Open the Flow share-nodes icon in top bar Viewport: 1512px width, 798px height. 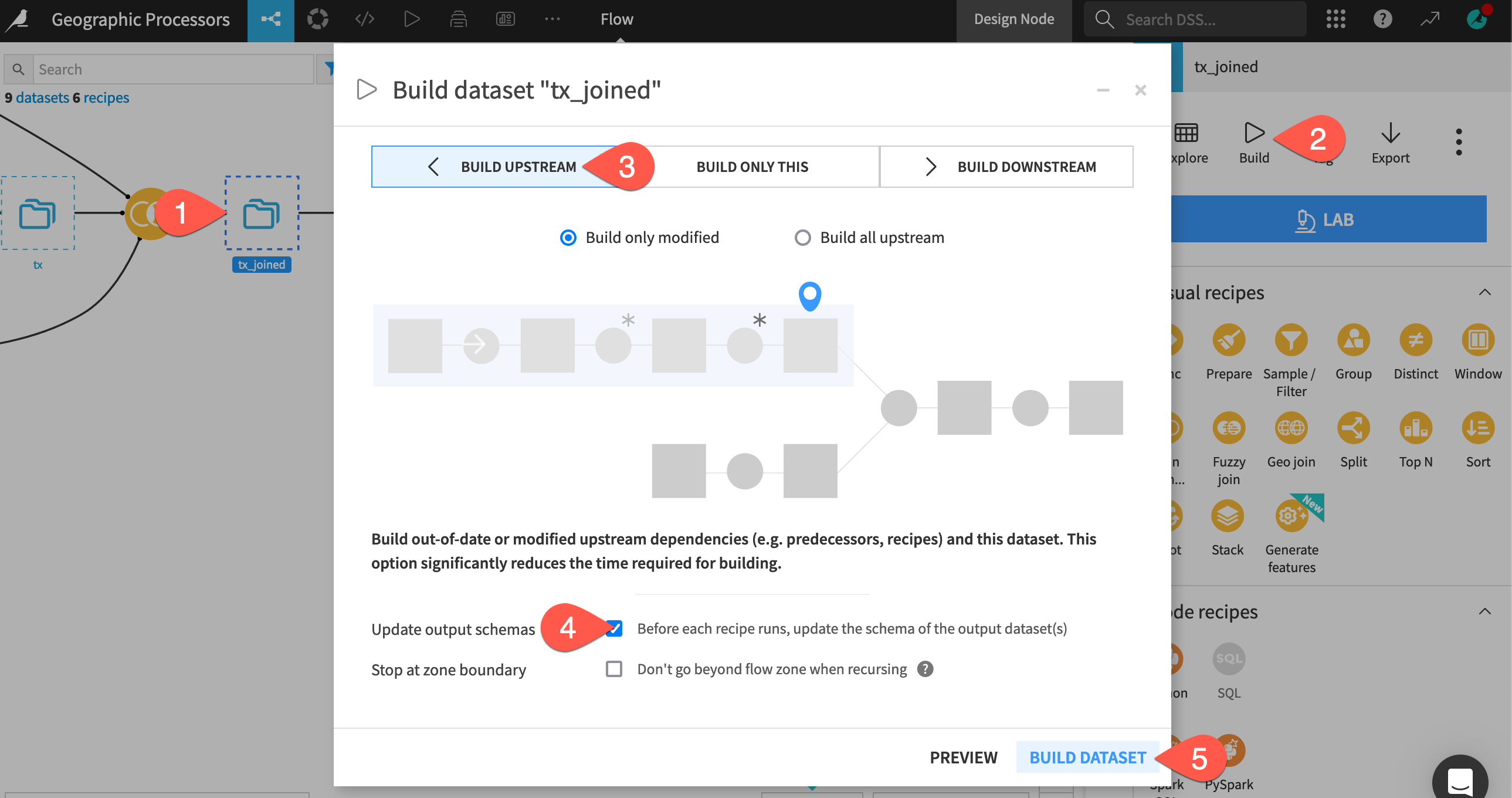tap(270, 19)
